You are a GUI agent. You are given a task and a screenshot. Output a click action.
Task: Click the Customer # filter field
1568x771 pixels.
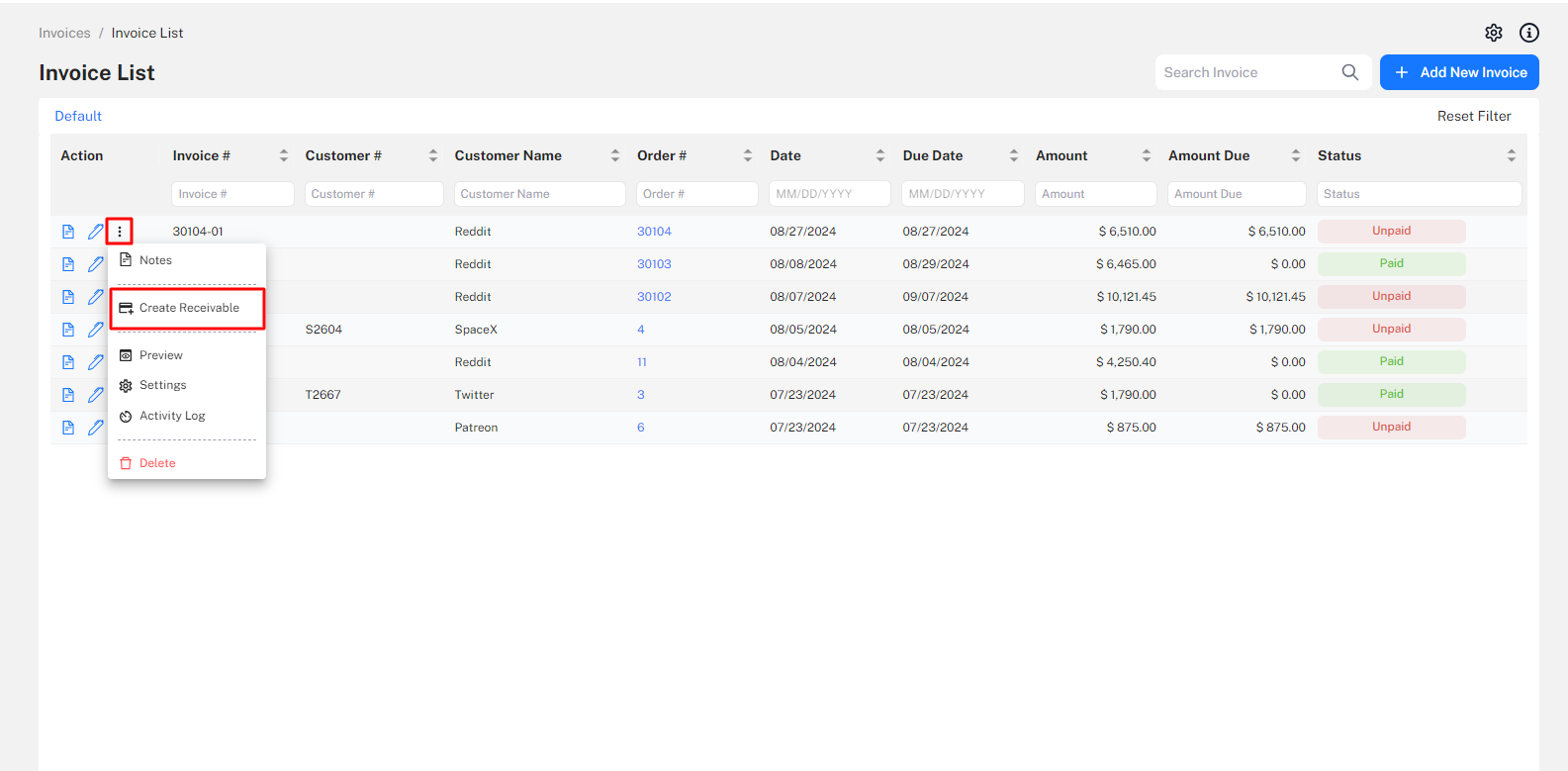point(374,194)
